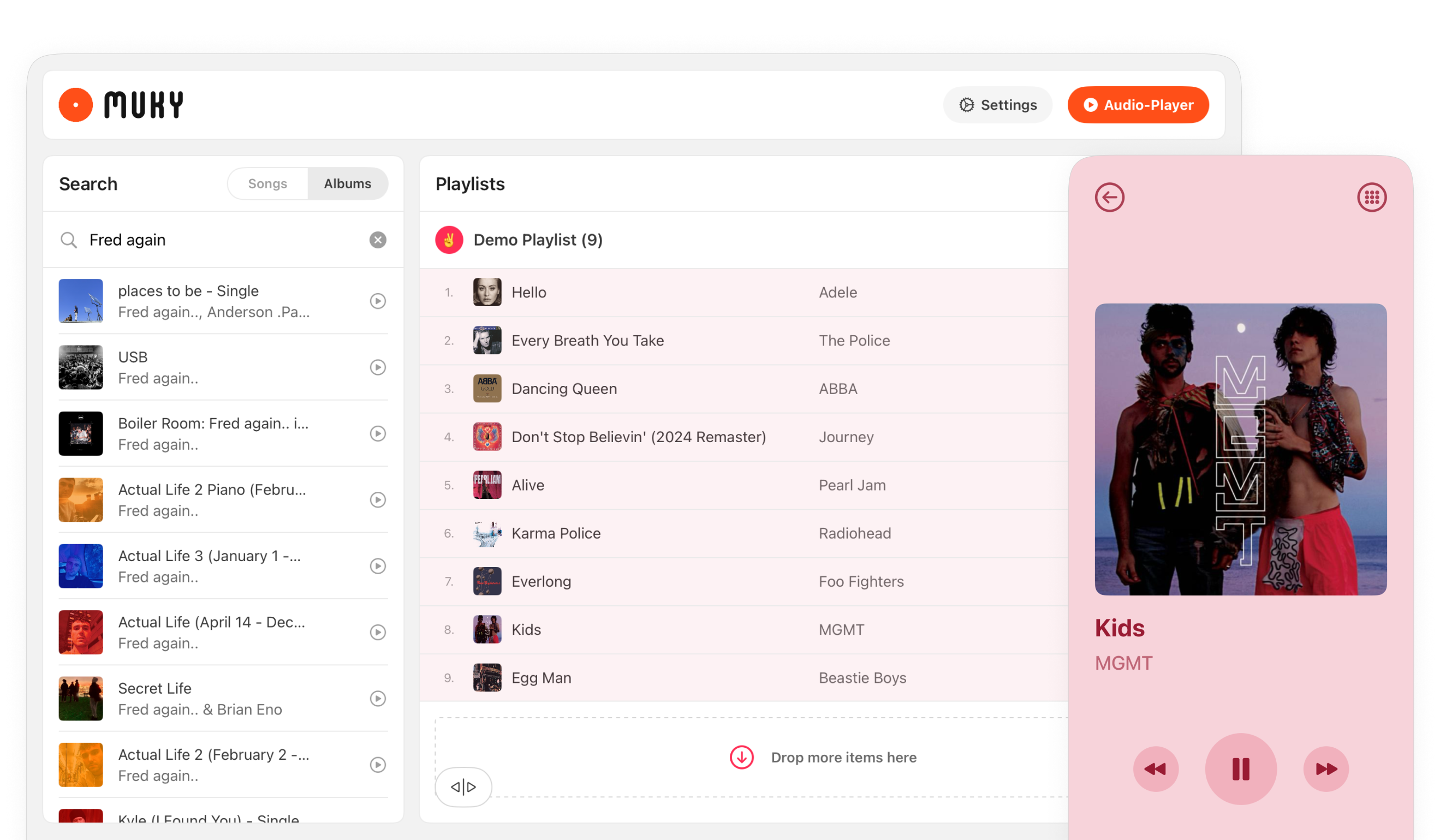
Task: Select places to be album cover thumbnail
Action: click(x=81, y=301)
